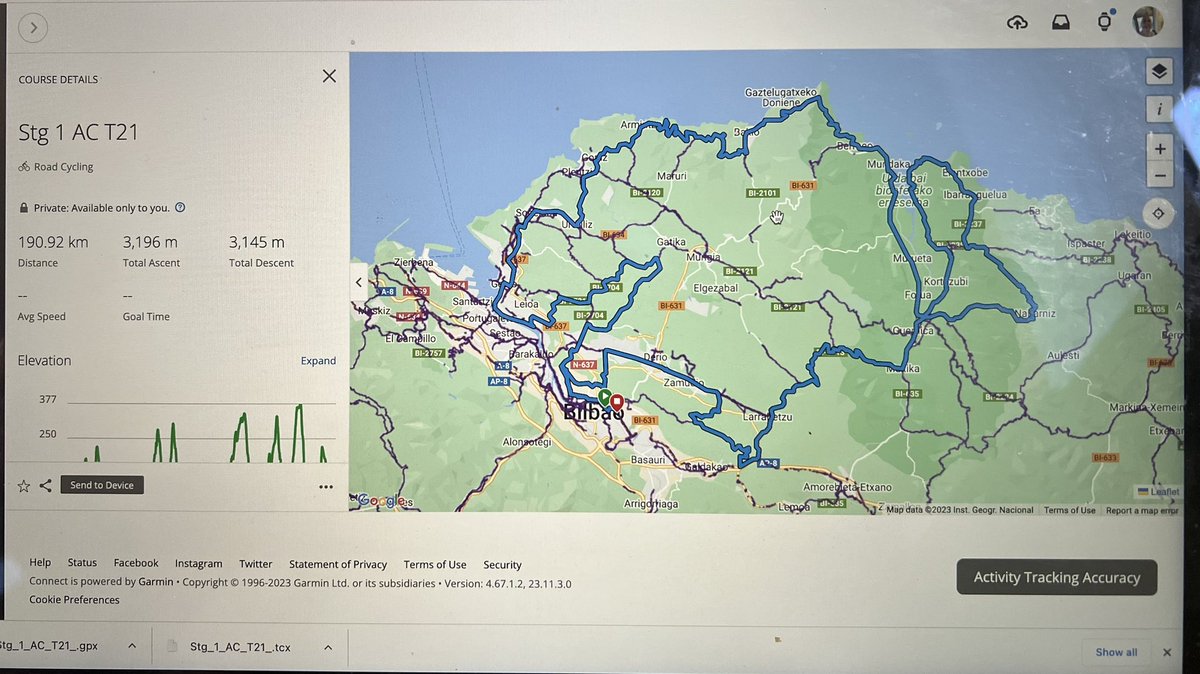Image resolution: width=1200 pixels, height=674 pixels.
Task: Click Send to Device button
Action: pos(102,485)
